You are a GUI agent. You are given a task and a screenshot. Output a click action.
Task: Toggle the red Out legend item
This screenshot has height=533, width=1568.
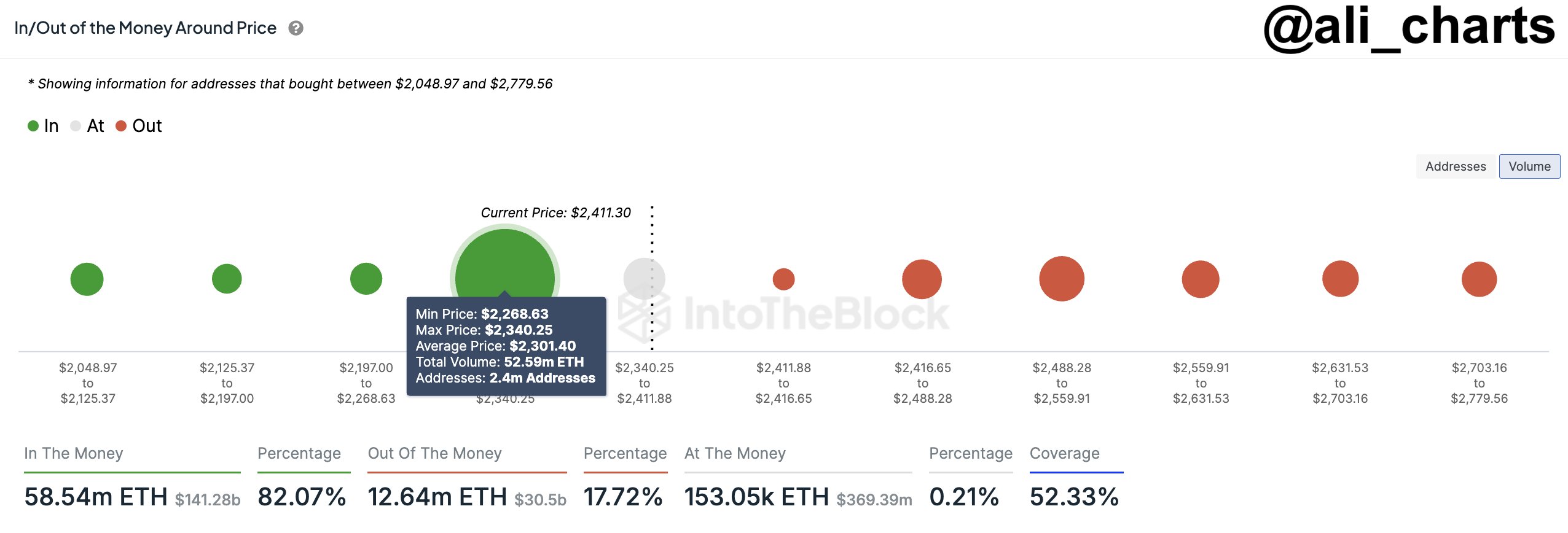tap(139, 126)
